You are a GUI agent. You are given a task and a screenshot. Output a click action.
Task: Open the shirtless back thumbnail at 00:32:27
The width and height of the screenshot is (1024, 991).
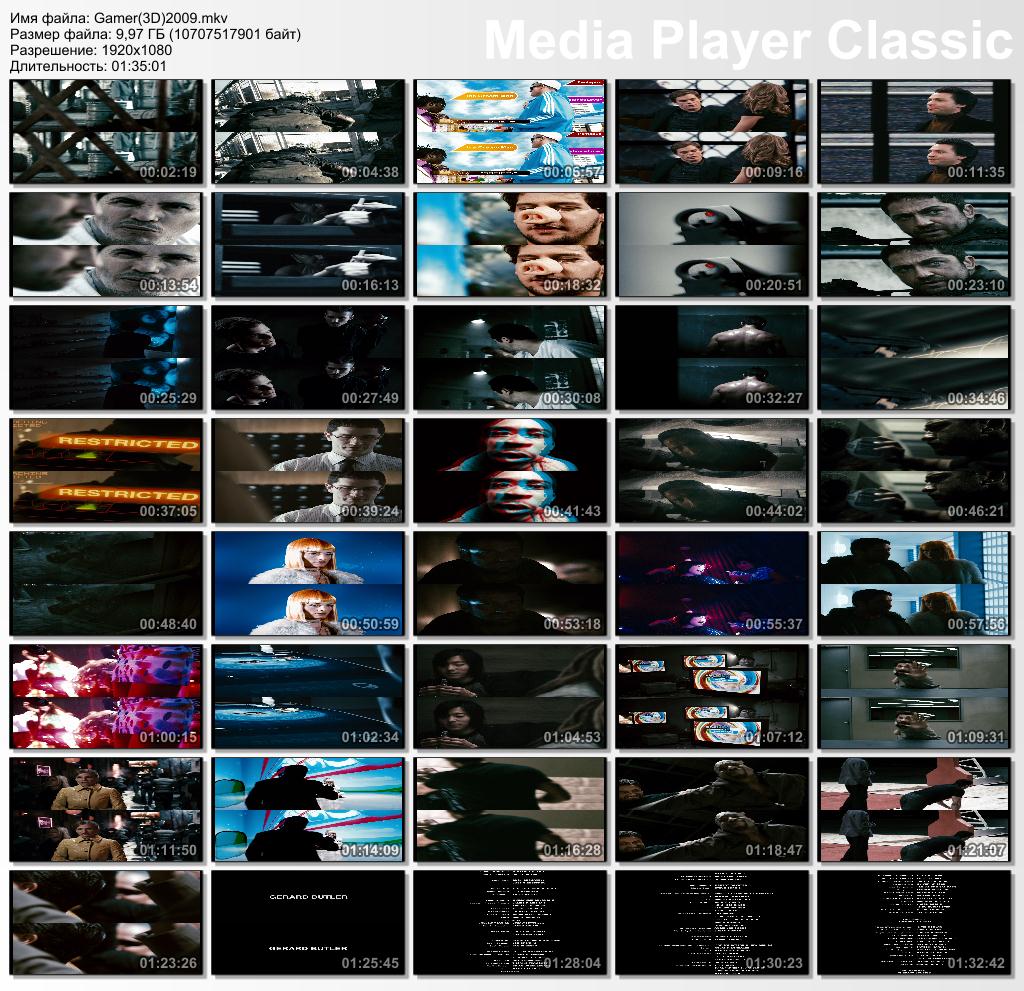[x=711, y=357]
